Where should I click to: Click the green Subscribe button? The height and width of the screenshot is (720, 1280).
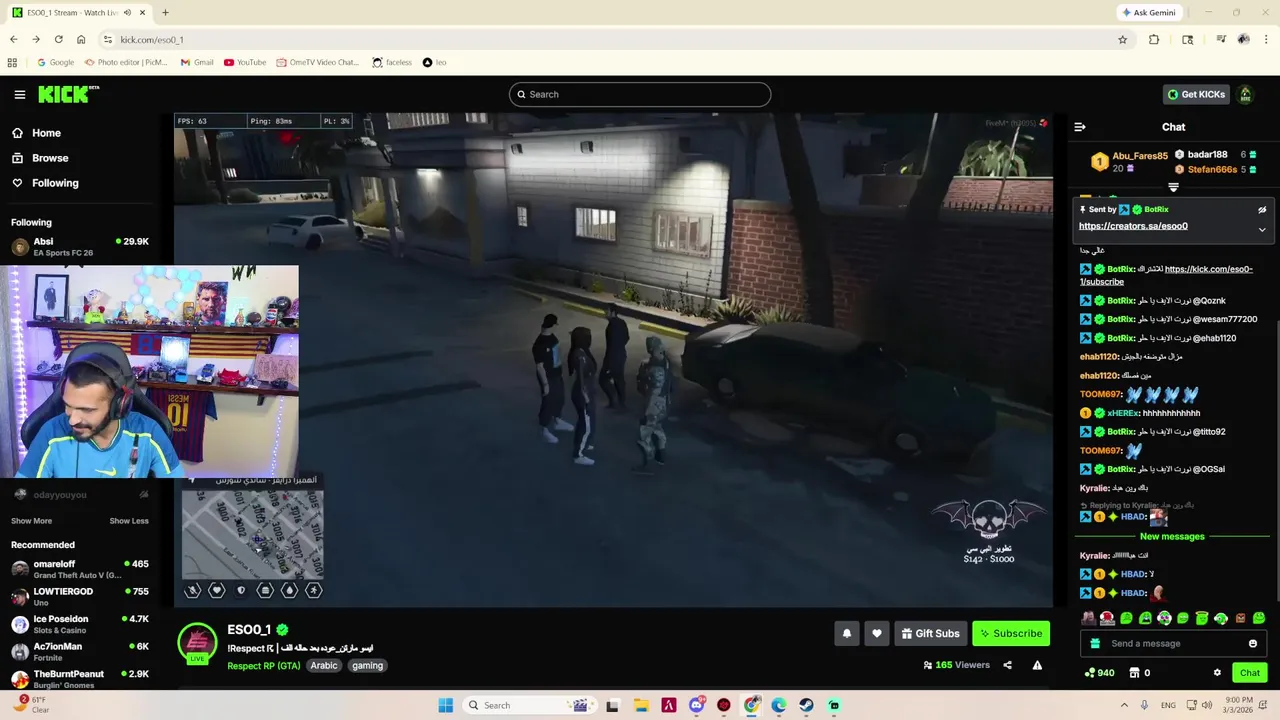tap(1011, 633)
